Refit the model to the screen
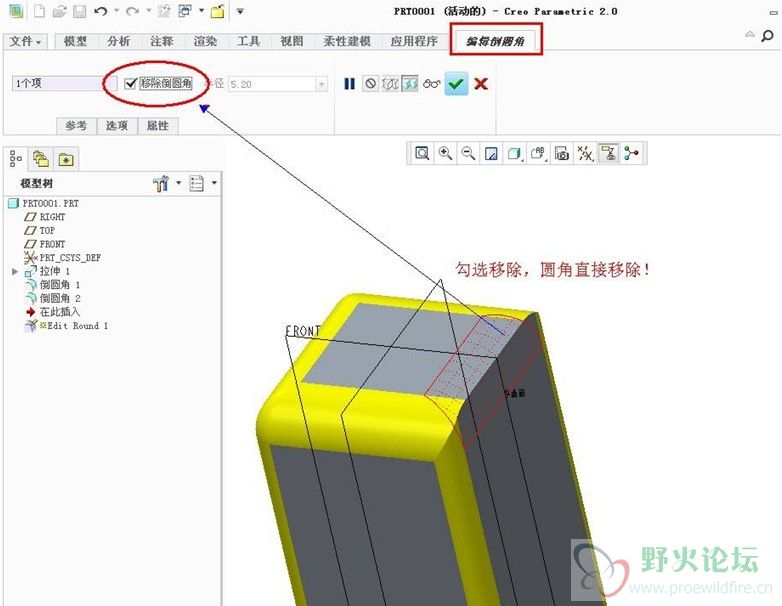 422,153
